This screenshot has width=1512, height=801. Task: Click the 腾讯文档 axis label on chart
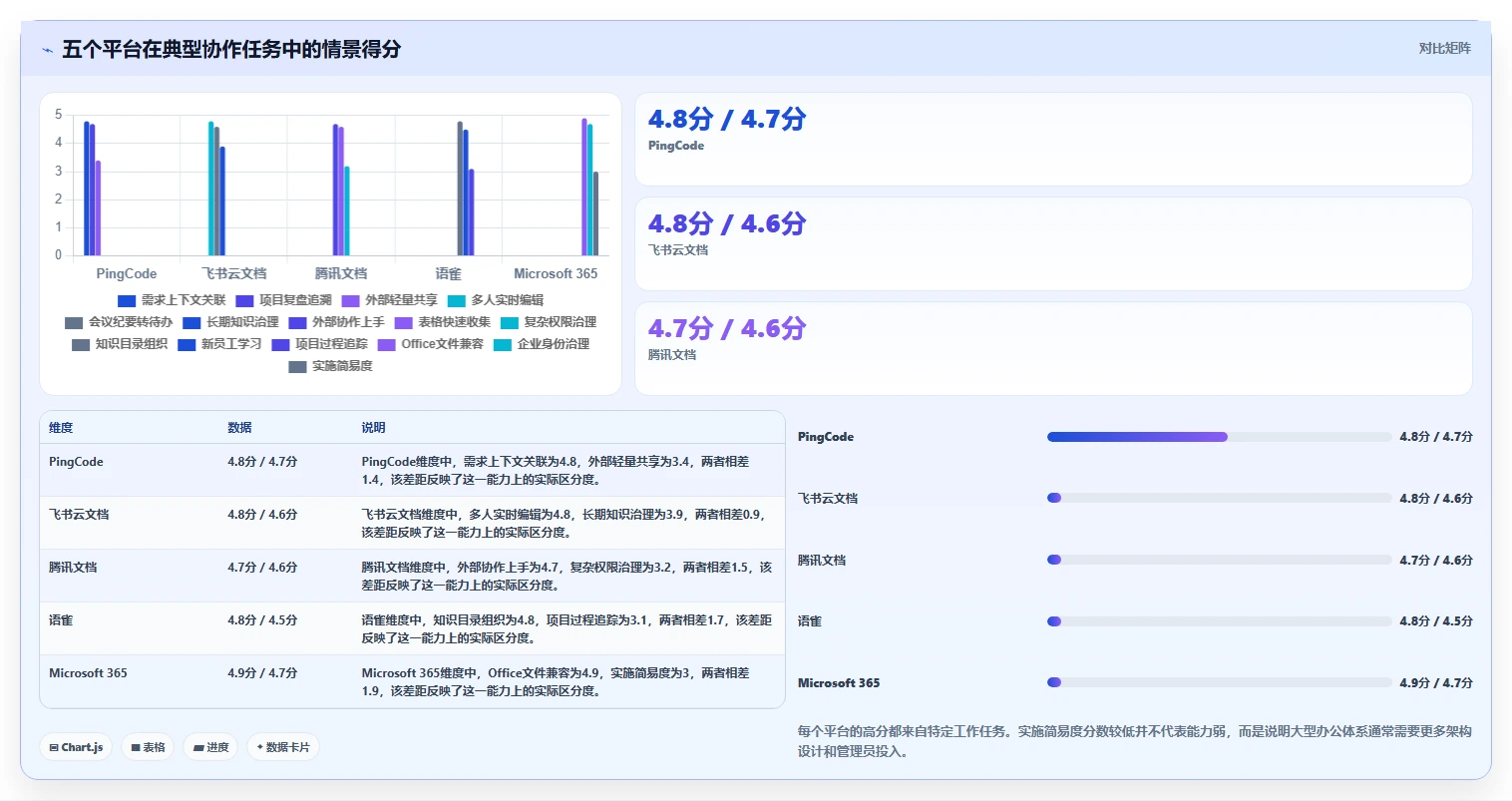click(341, 273)
